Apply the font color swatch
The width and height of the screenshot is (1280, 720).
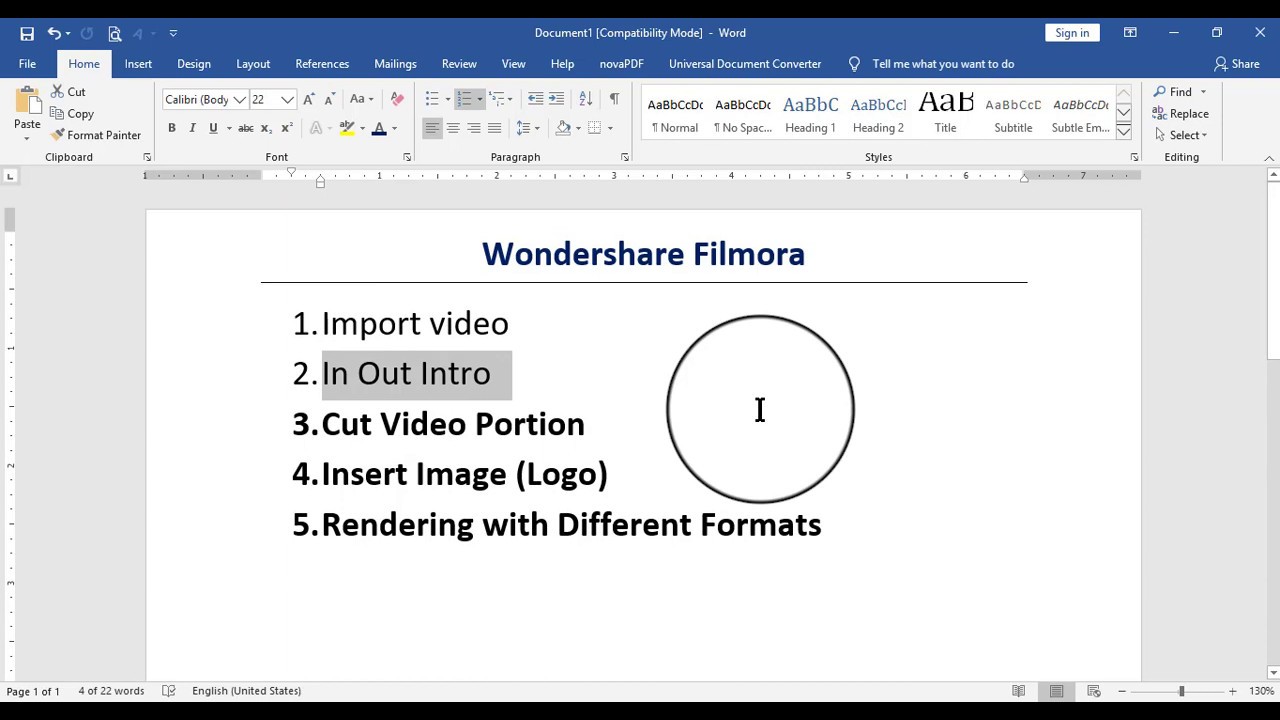[379, 128]
